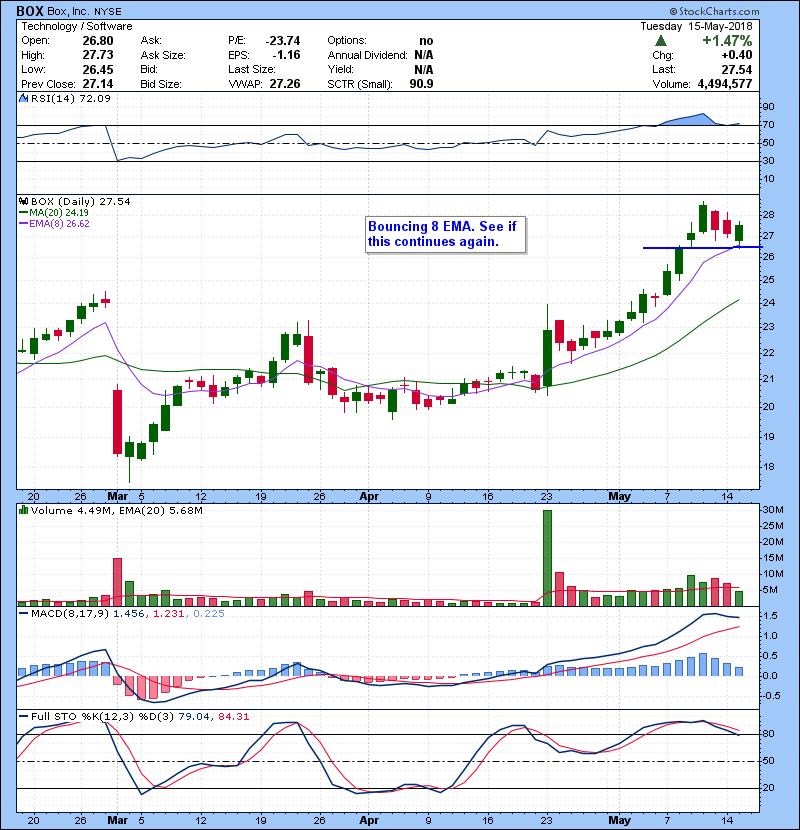Click the Technology / Software sector text
The image size is (800, 830).
(77, 26)
